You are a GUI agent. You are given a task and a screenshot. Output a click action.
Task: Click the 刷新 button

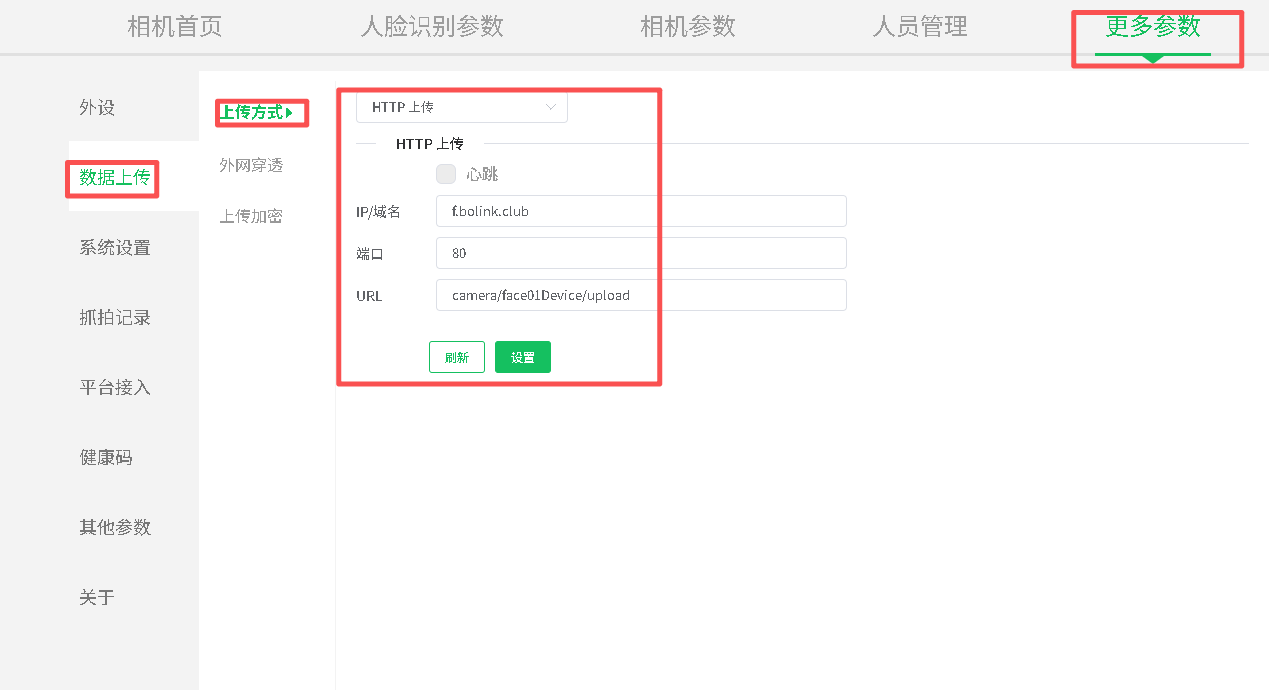click(457, 357)
